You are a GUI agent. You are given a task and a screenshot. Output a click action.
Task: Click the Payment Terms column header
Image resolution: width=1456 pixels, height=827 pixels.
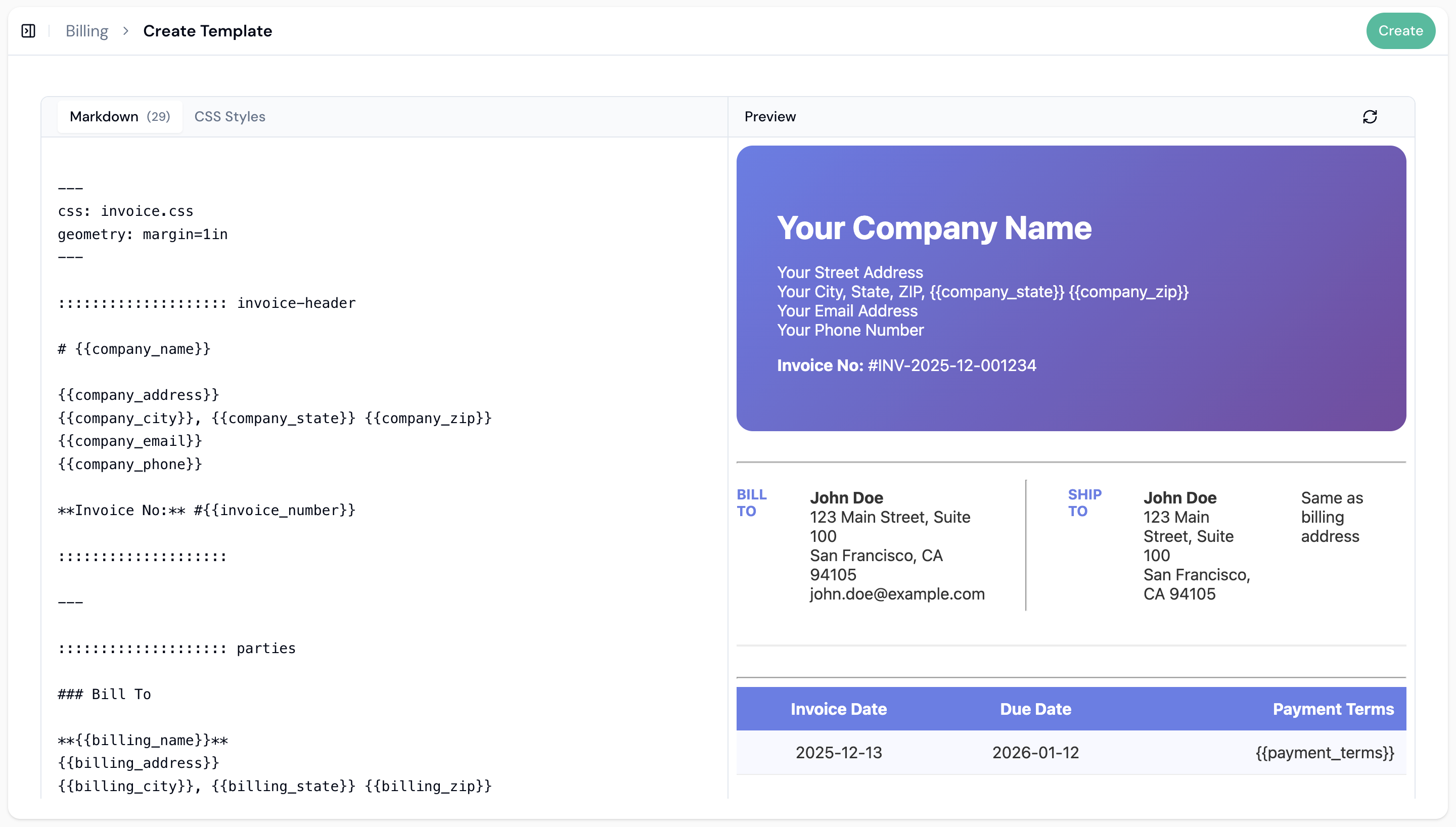(x=1334, y=709)
